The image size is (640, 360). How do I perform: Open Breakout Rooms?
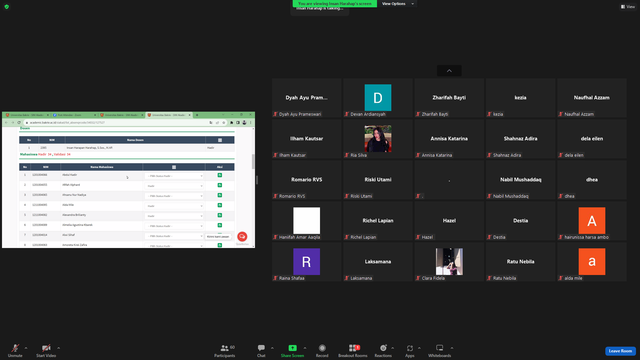coord(353,350)
